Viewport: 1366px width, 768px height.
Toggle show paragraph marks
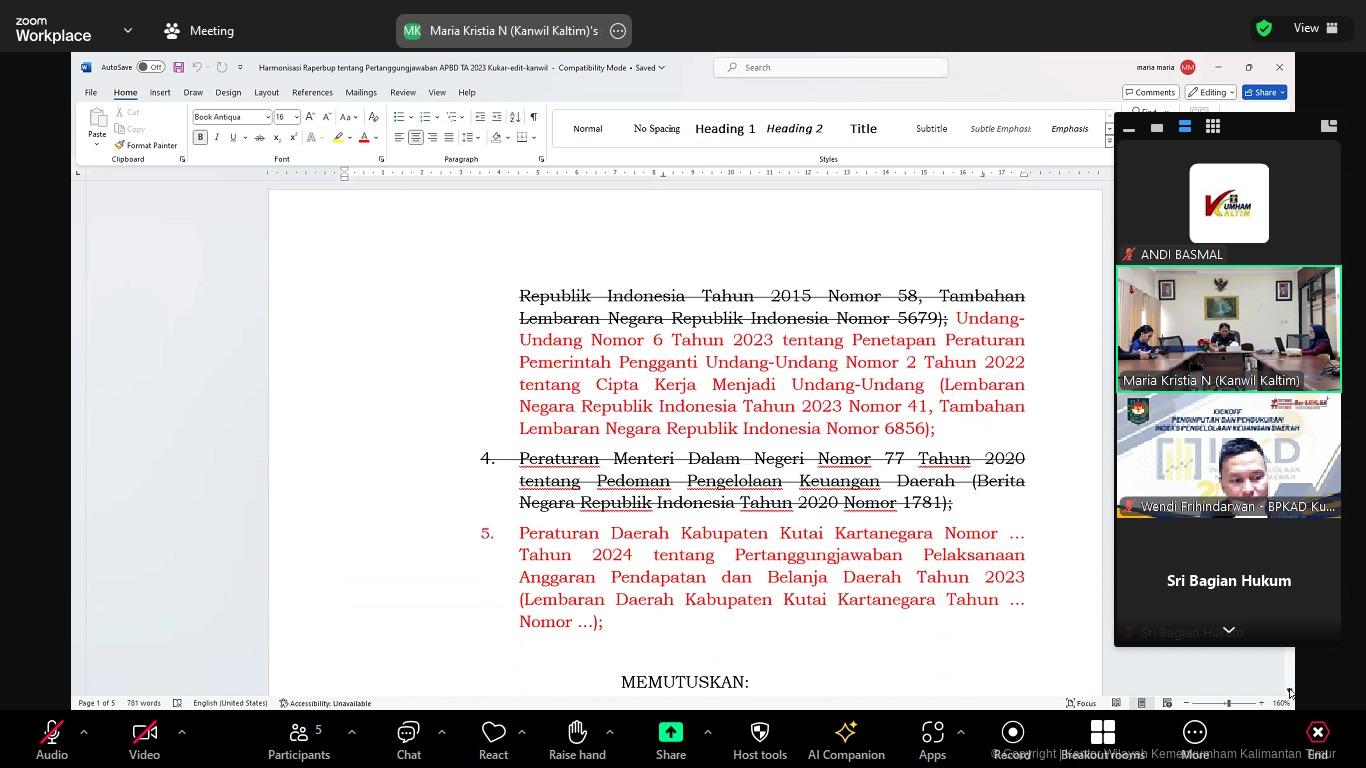pos(533,117)
